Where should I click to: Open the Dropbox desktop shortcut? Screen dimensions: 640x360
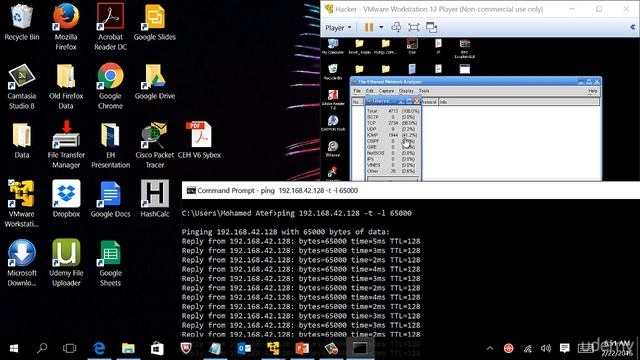pos(66,199)
